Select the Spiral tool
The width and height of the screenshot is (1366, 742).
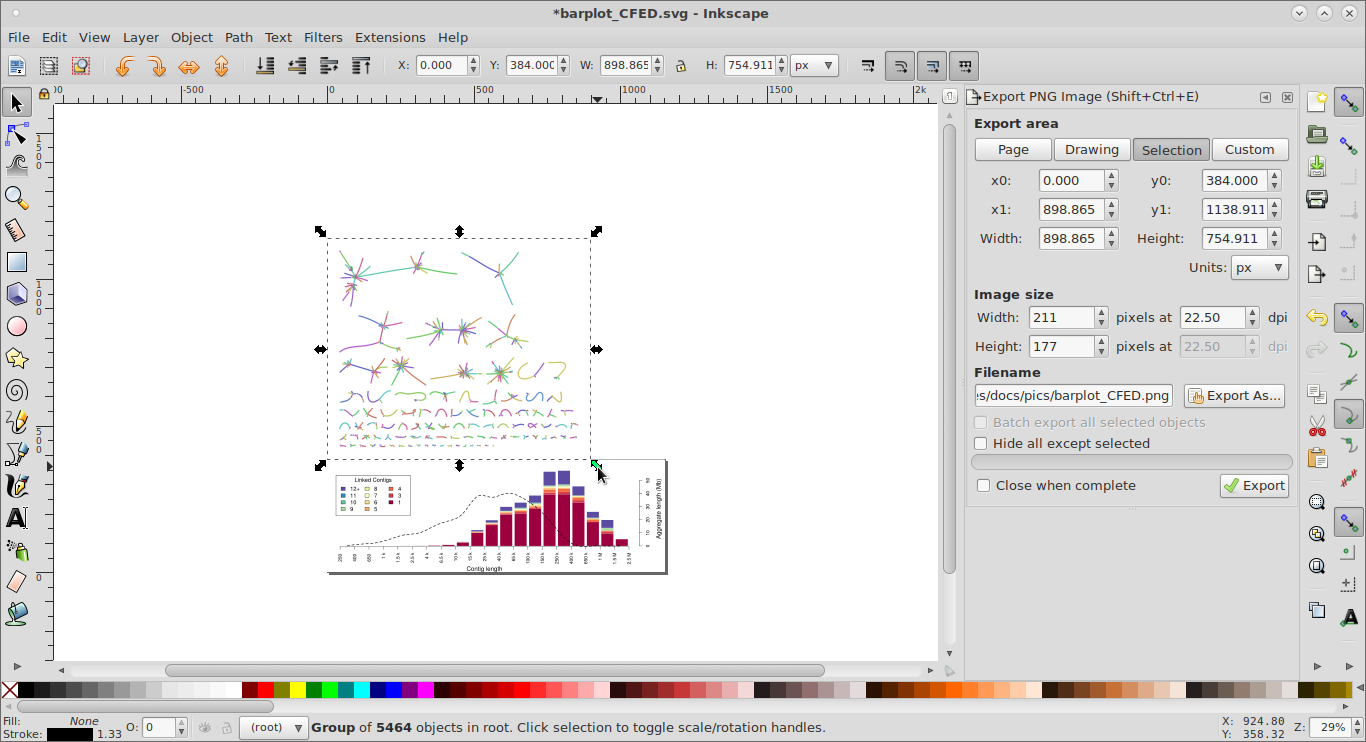17,390
